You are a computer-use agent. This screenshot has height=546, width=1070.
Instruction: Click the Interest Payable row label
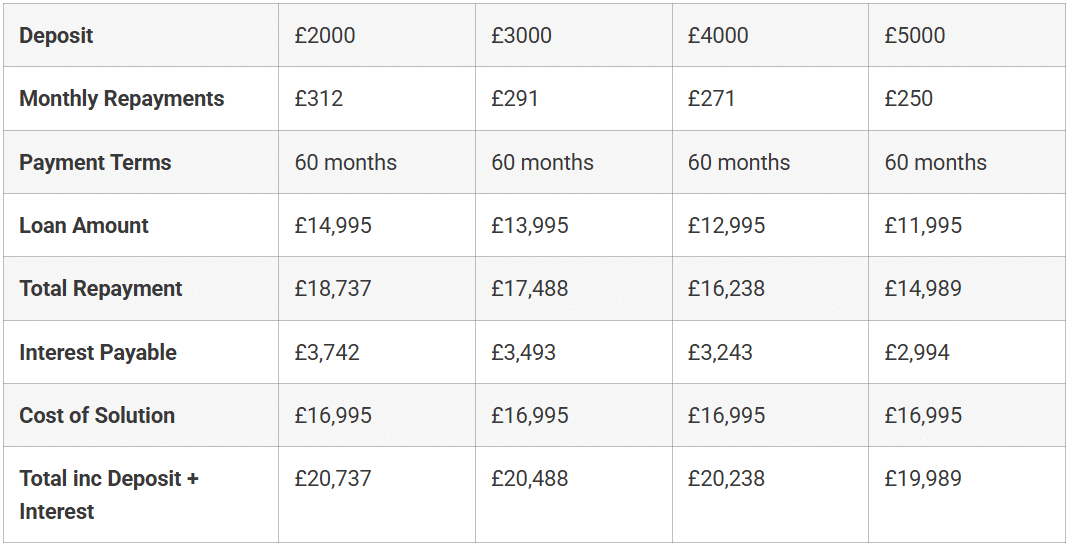[98, 352]
